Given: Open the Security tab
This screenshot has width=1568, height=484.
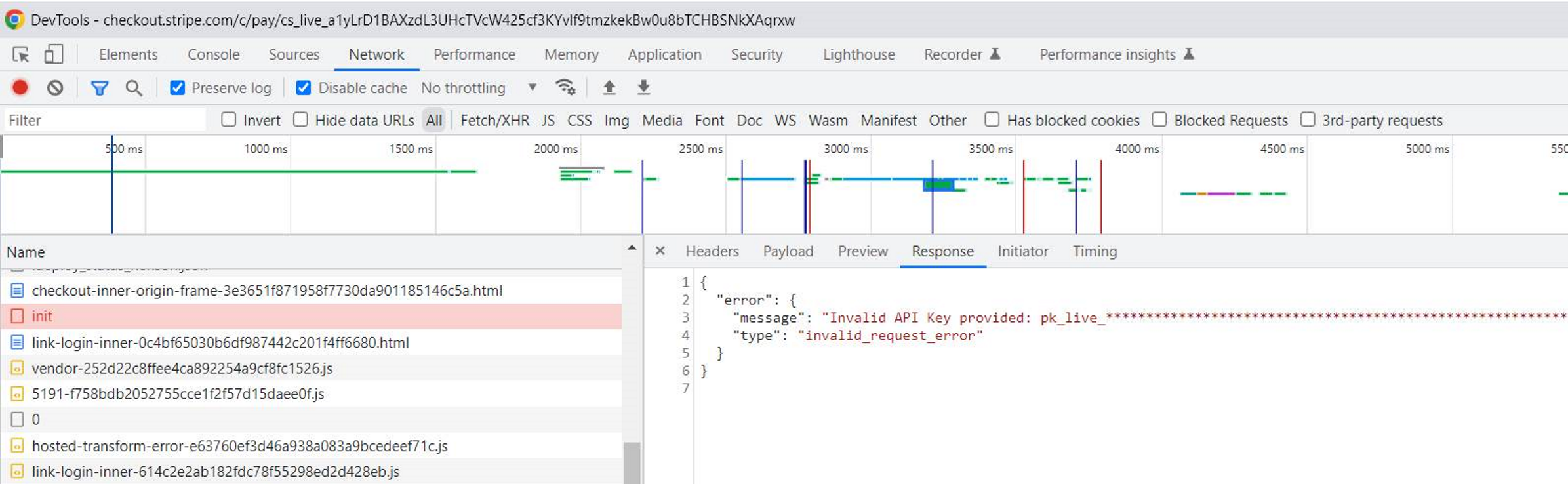Looking at the screenshot, I should pos(757,54).
